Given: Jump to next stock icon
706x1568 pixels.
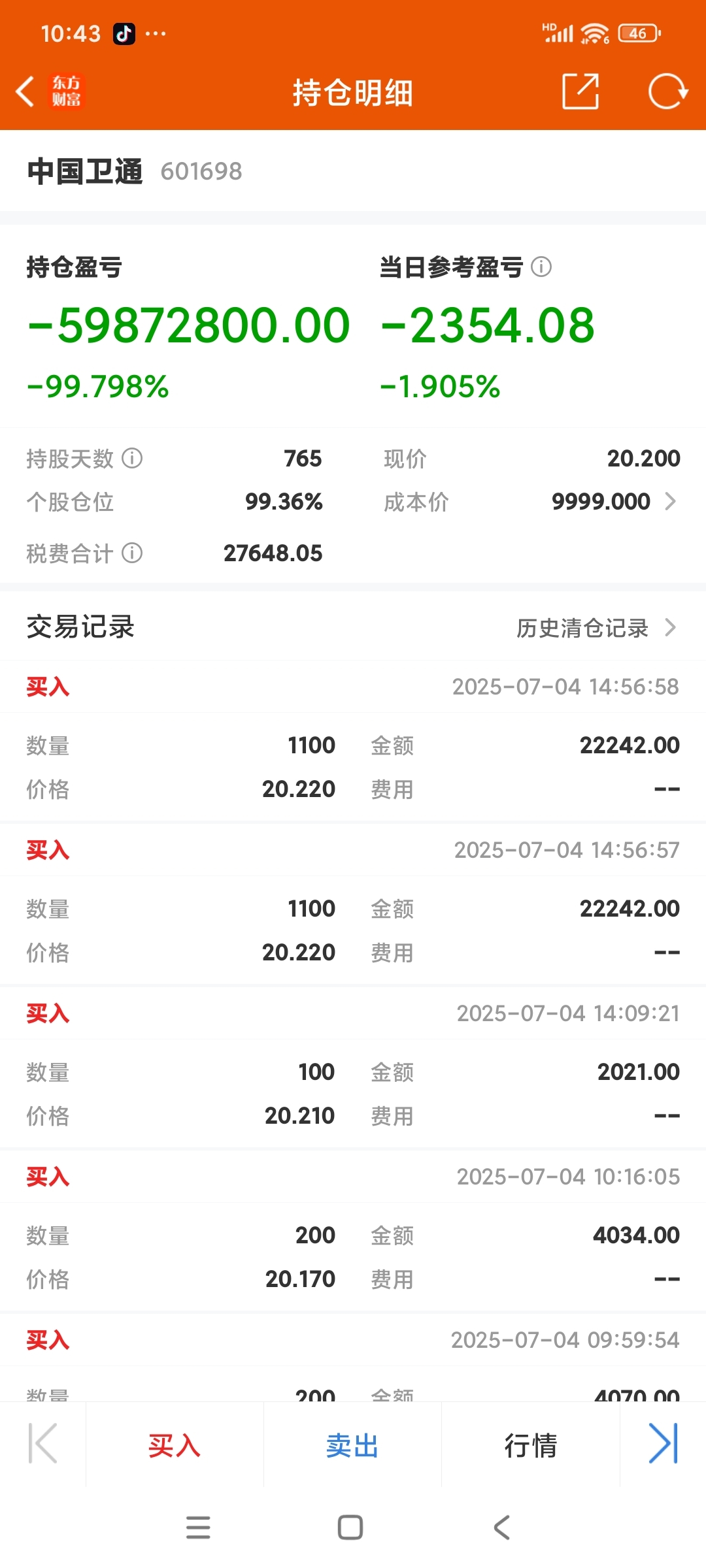Looking at the screenshot, I should [x=663, y=1444].
